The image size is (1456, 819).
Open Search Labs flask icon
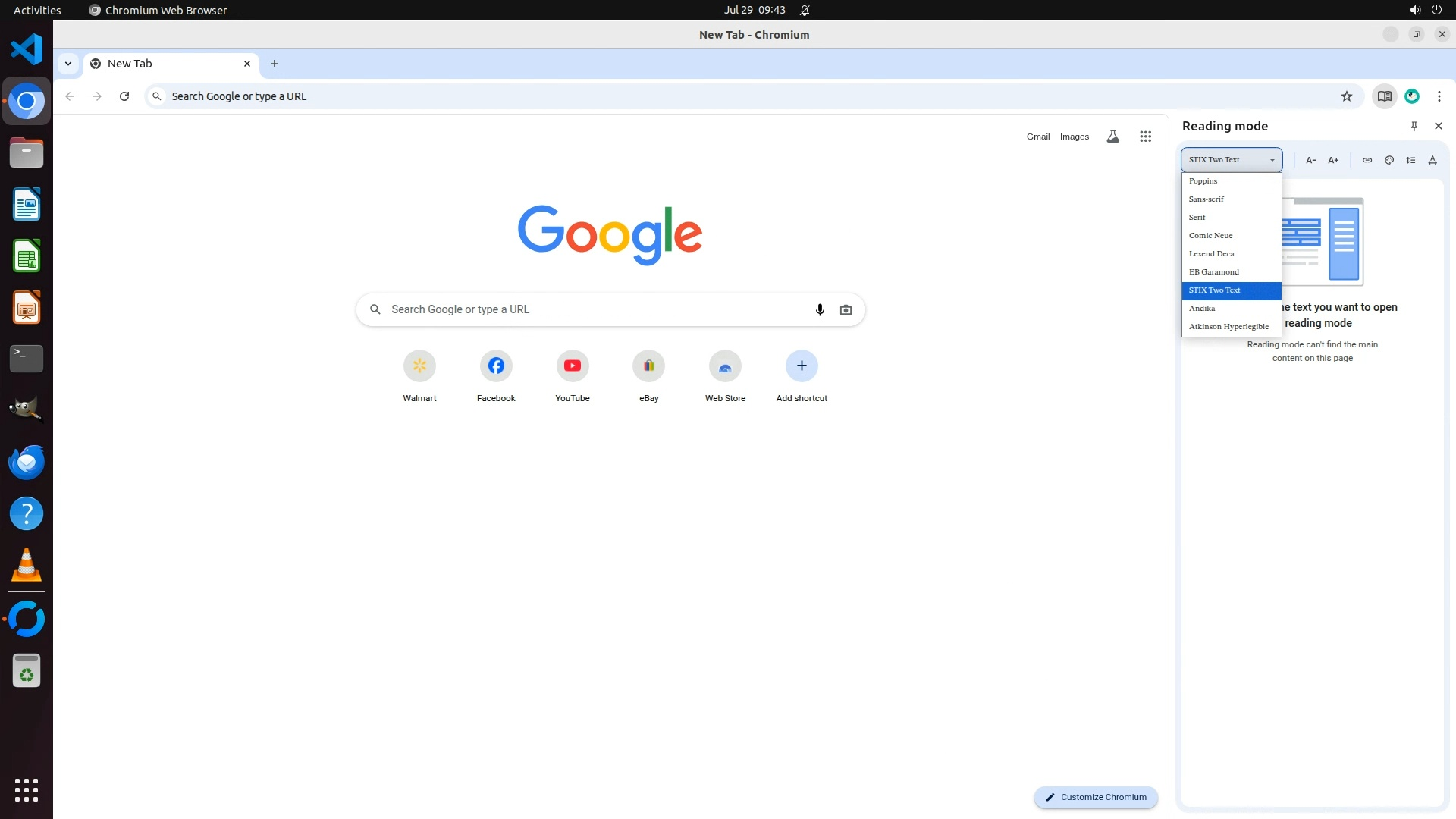pyautogui.click(x=1112, y=136)
